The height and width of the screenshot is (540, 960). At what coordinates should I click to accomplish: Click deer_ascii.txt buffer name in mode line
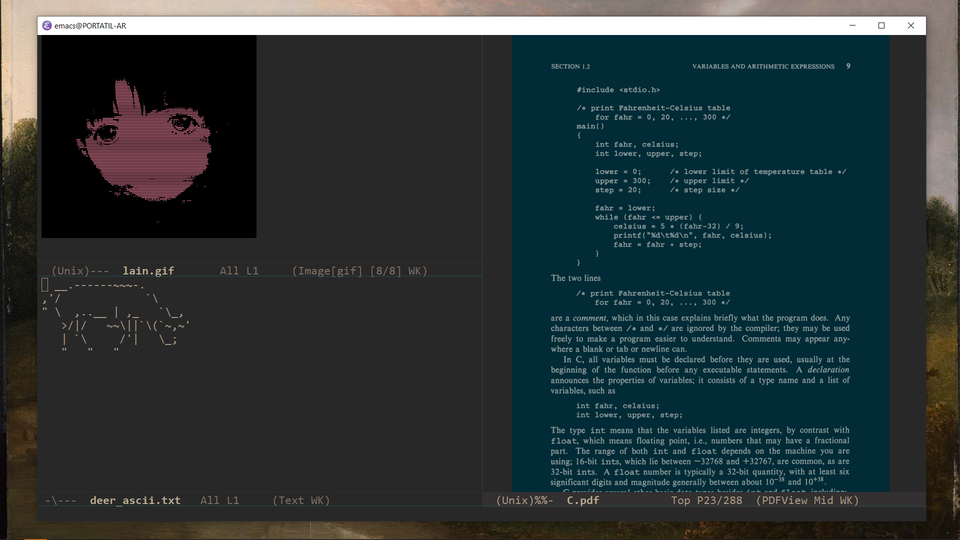click(135, 500)
